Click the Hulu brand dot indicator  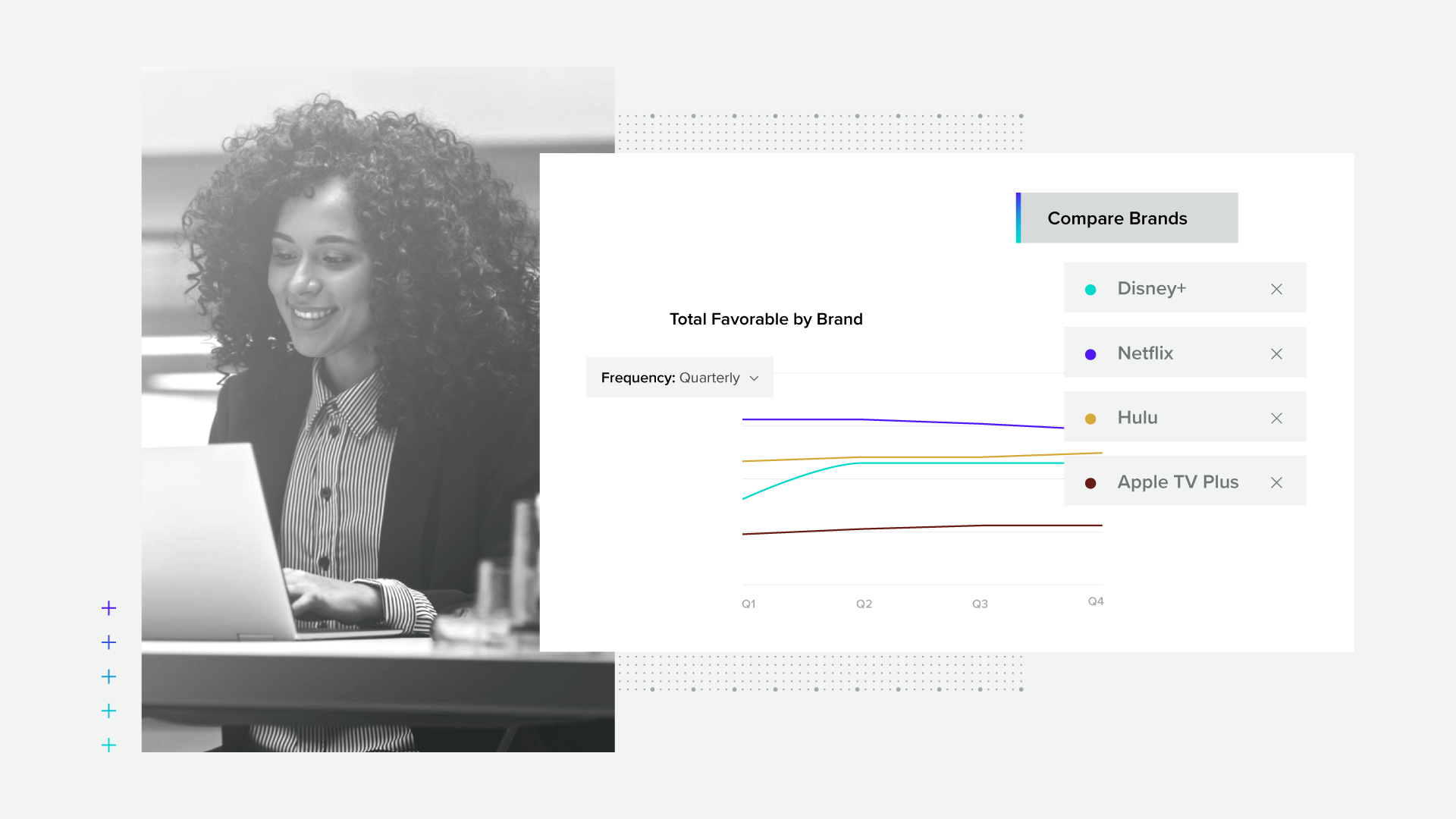click(x=1093, y=418)
